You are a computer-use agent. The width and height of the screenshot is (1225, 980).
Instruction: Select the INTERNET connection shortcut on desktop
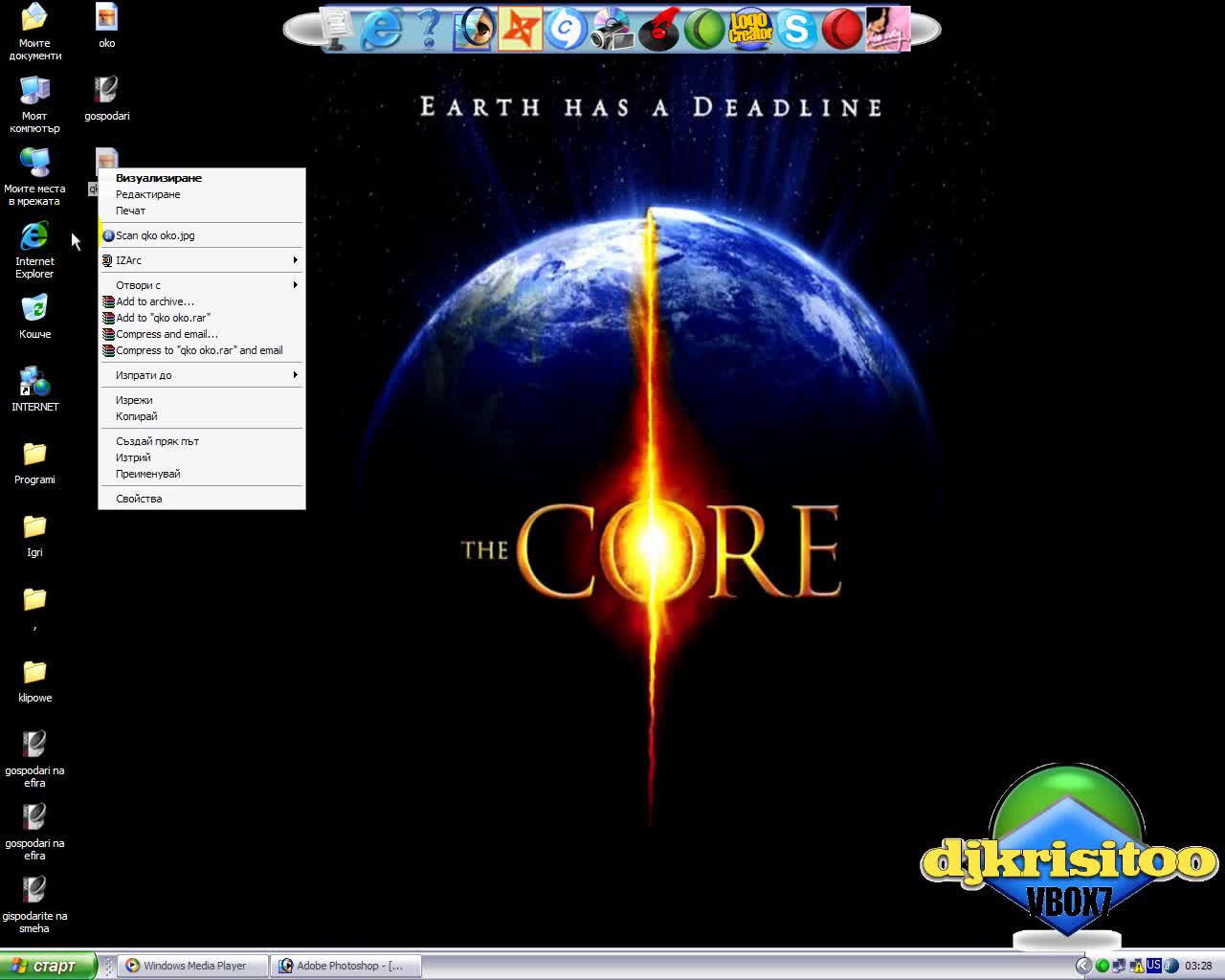click(34, 390)
